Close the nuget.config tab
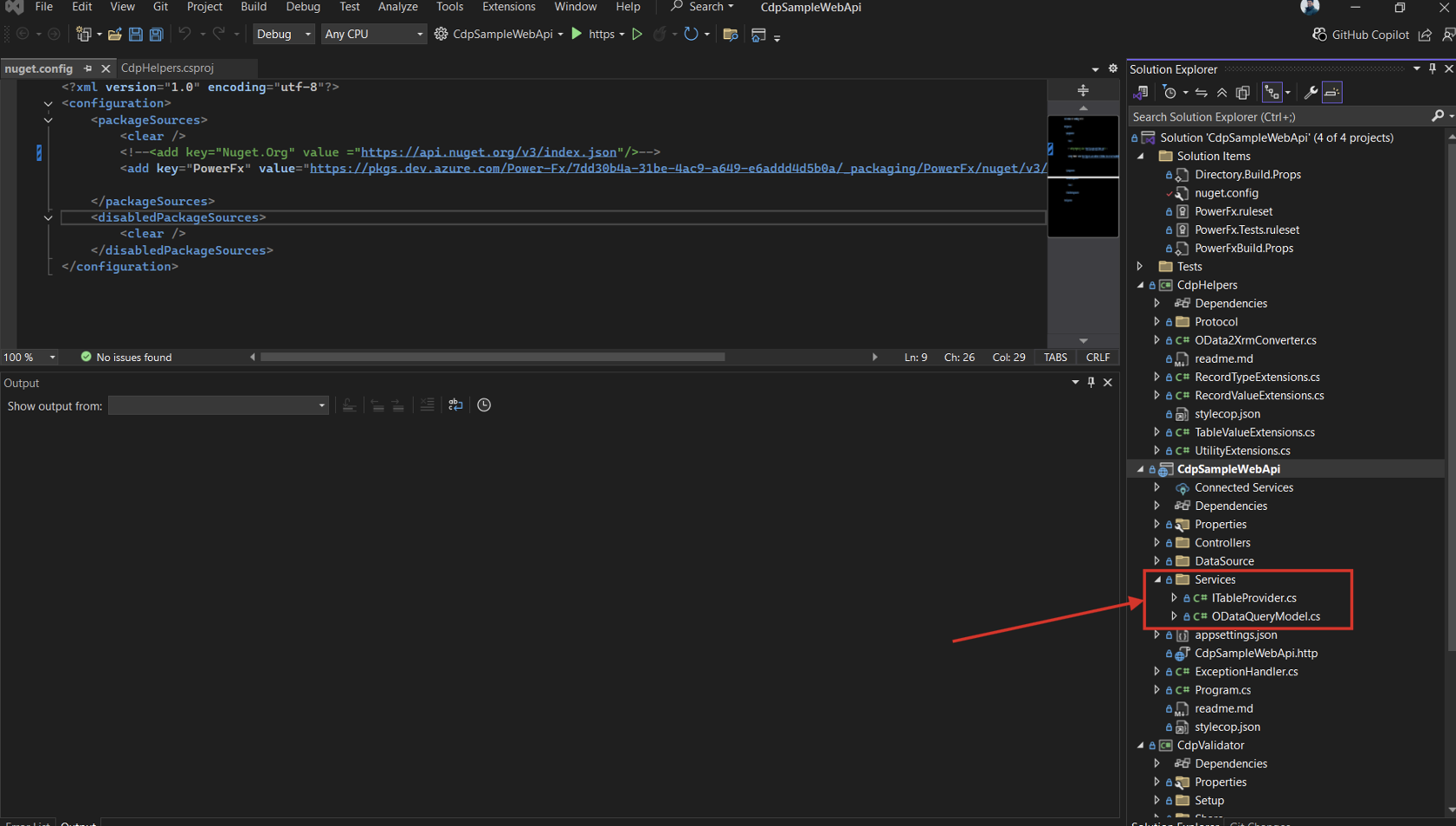 [106, 68]
